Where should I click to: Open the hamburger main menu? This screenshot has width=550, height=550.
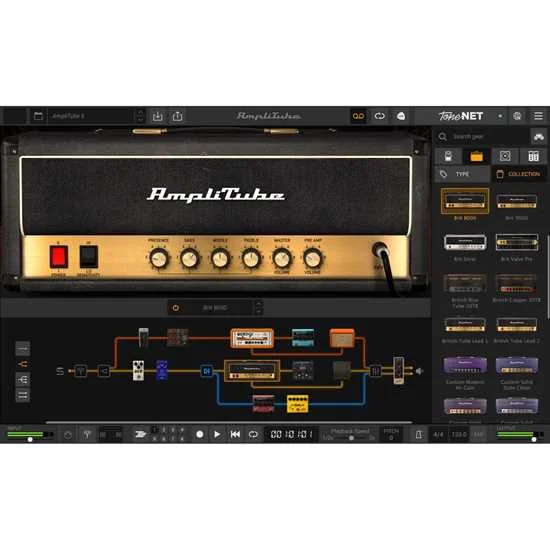[538, 116]
